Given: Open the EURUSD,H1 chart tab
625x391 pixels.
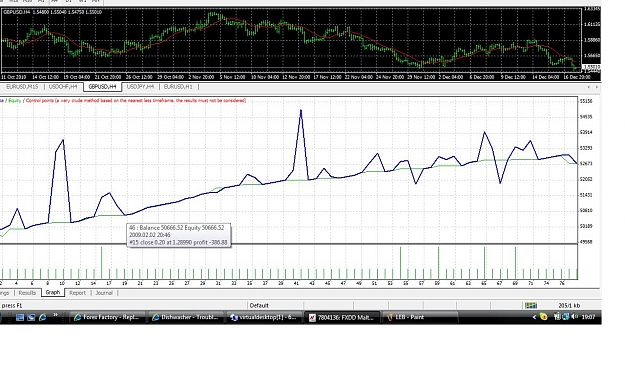Looking at the screenshot, I should (x=178, y=87).
